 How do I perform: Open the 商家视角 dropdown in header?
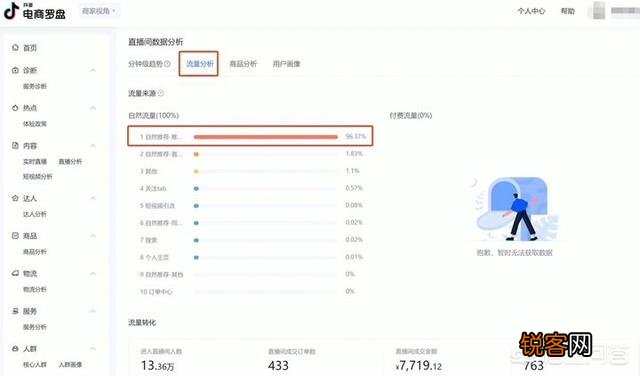tap(98, 11)
